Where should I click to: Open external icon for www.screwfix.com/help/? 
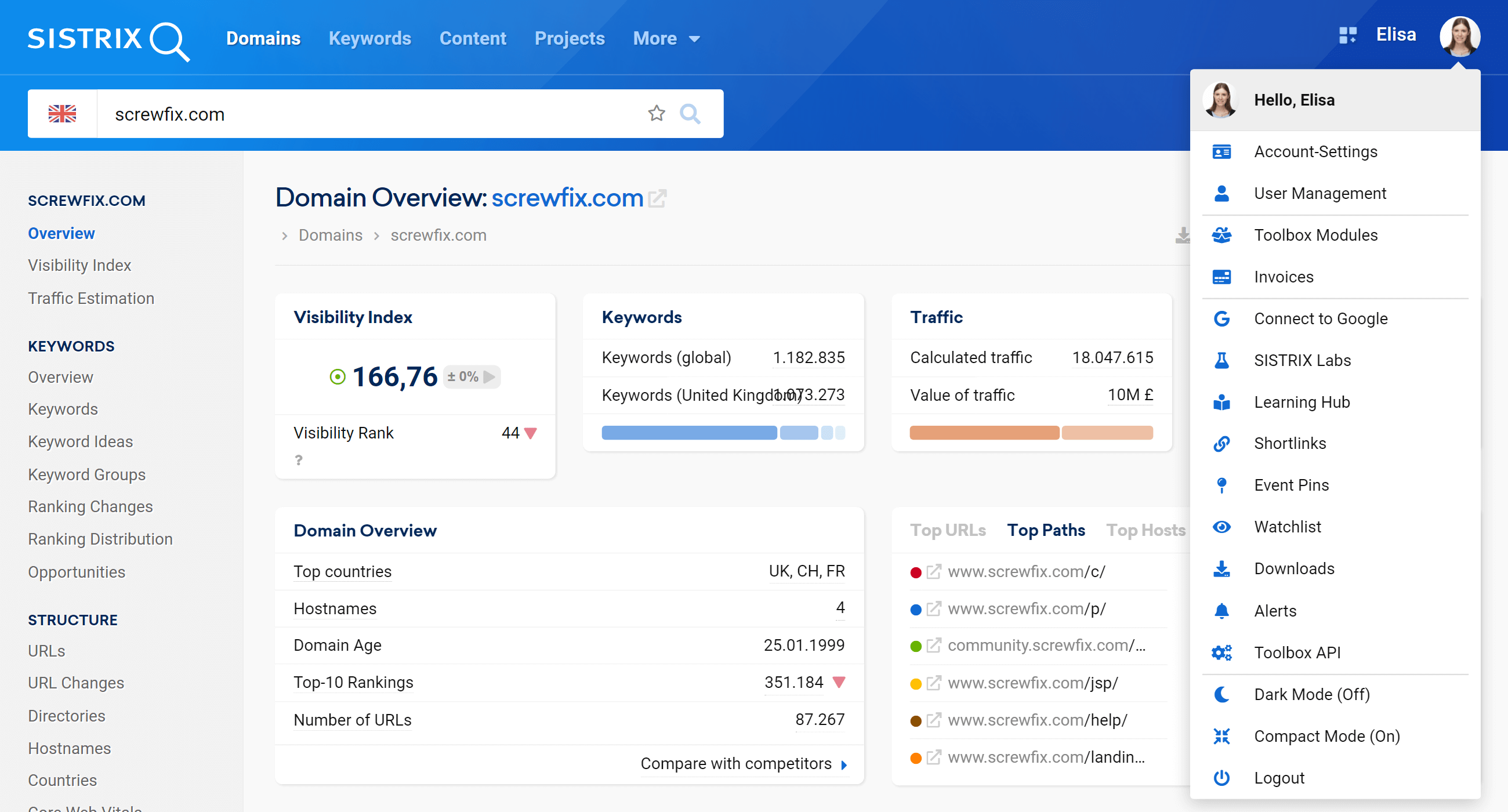click(x=934, y=720)
